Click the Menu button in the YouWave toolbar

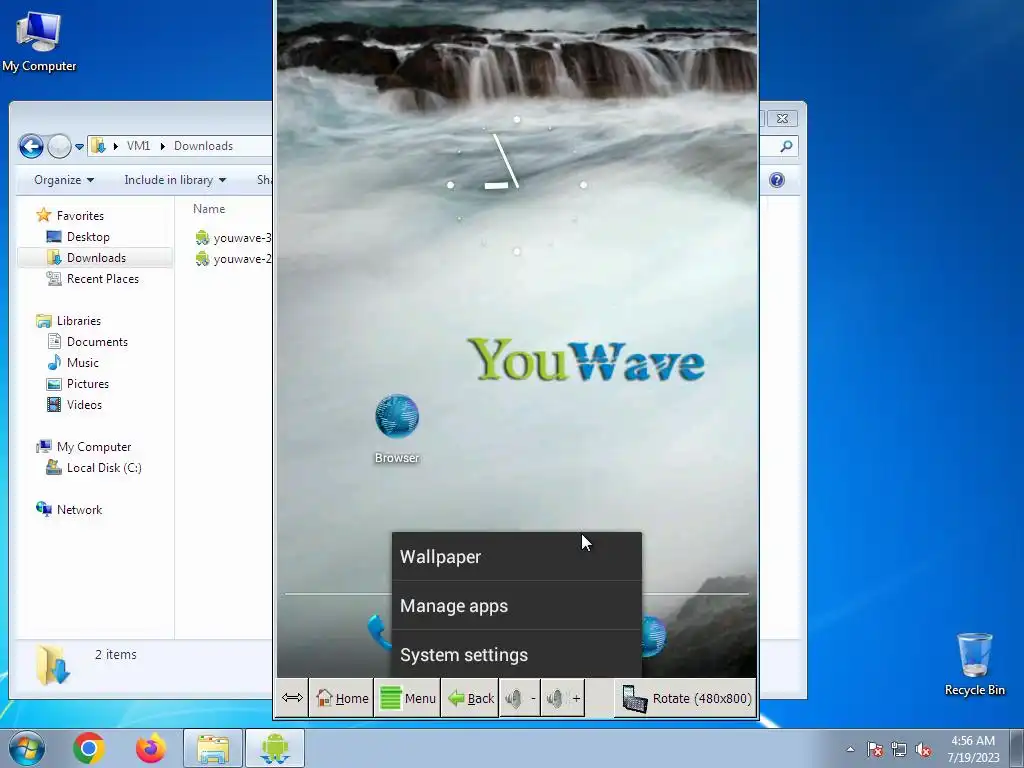[x=408, y=698]
